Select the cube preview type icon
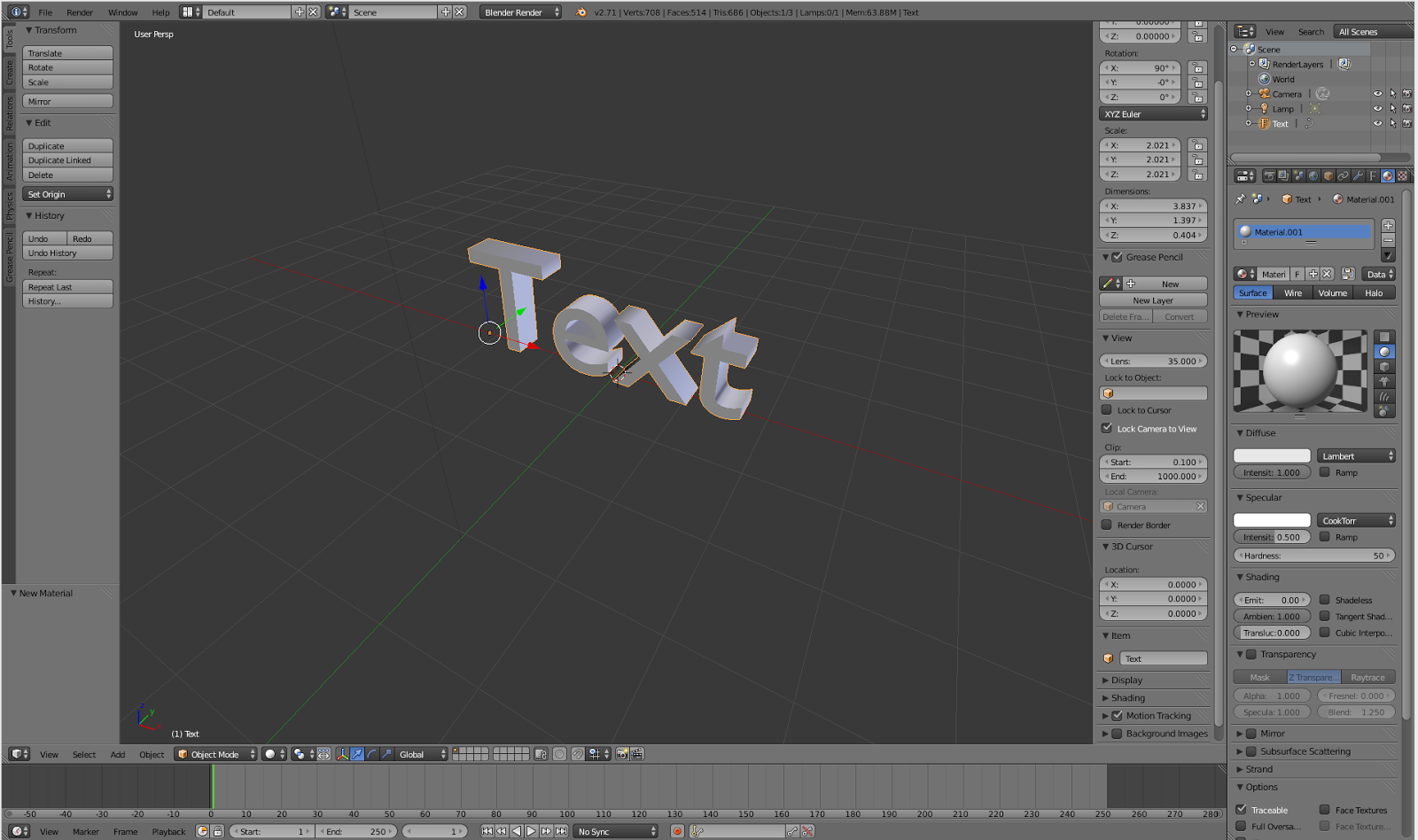Screen dimensions: 1418x840 click(1384, 367)
